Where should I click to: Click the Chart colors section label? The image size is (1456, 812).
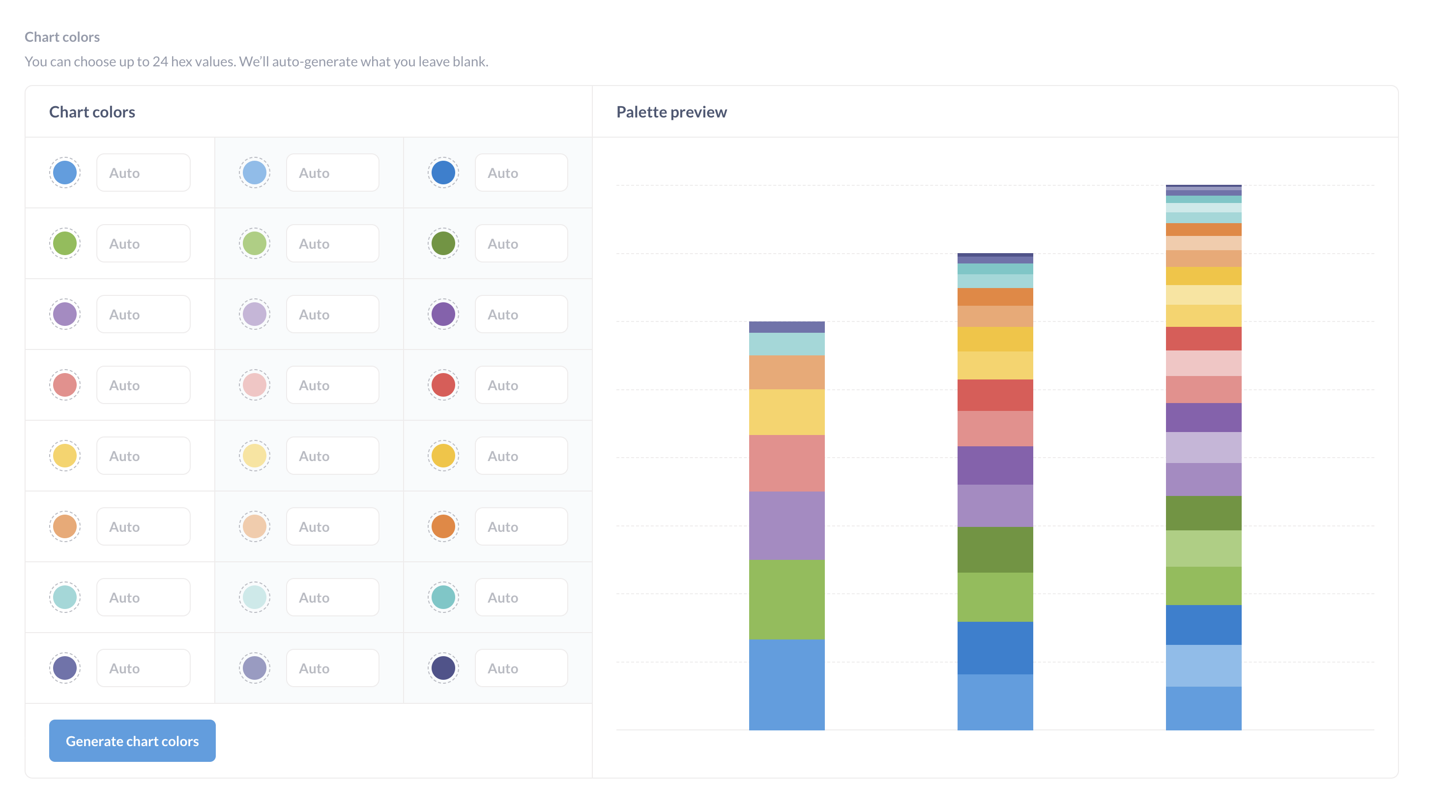tap(62, 36)
